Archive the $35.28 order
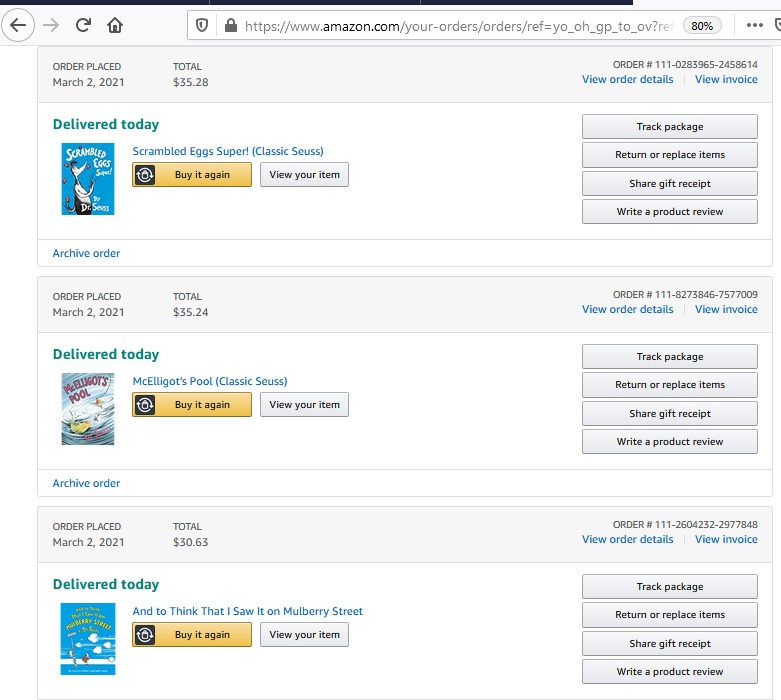Screen dimensions: 781x700 point(86,253)
